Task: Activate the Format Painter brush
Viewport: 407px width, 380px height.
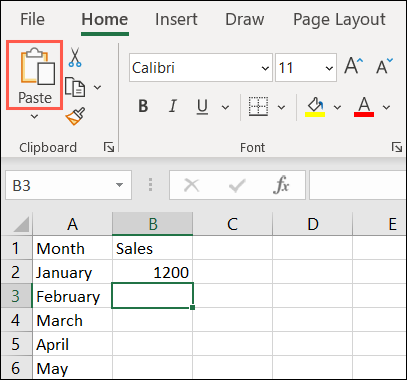Action: (x=75, y=116)
